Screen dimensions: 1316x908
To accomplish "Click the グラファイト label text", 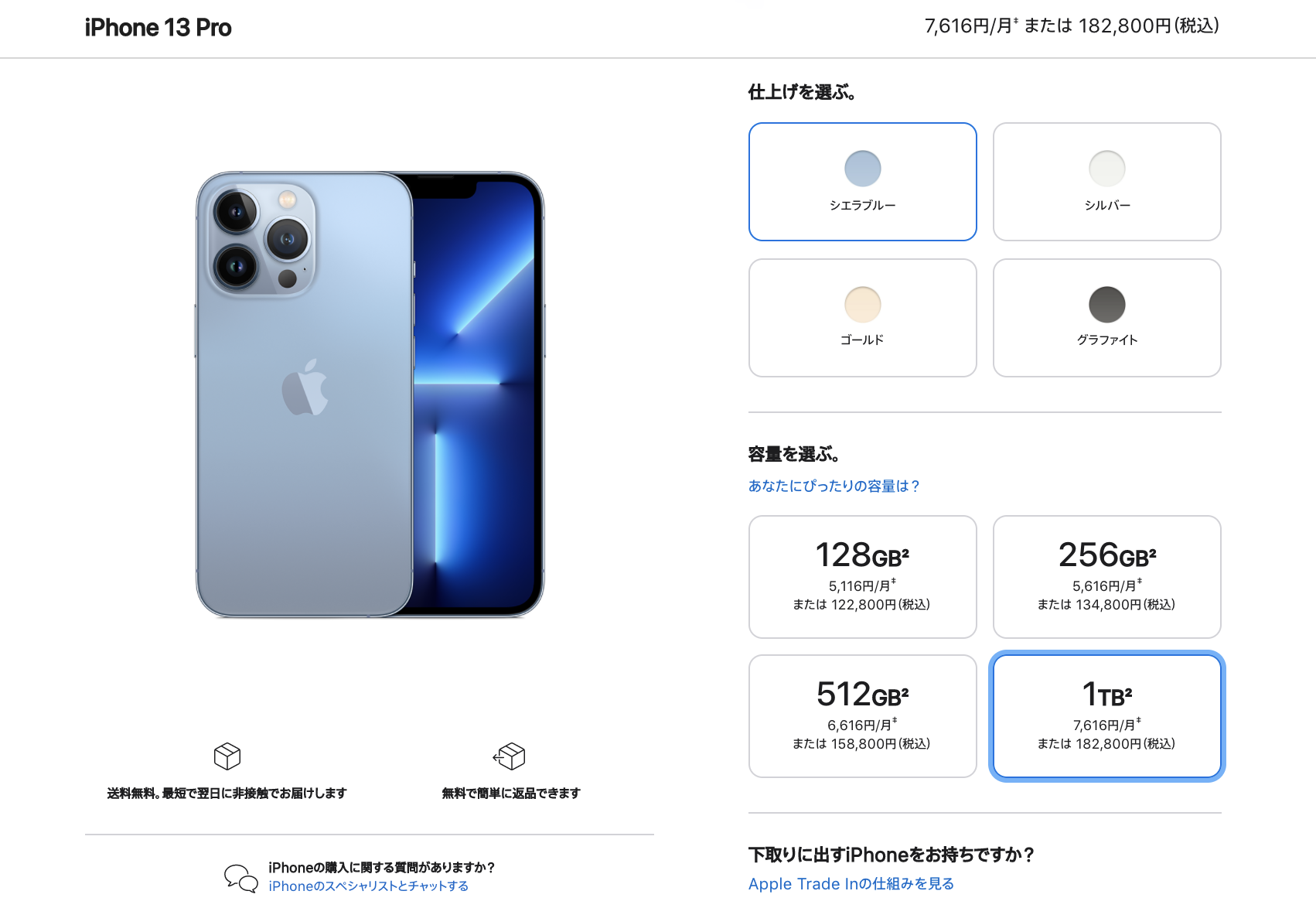I will (1107, 340).
